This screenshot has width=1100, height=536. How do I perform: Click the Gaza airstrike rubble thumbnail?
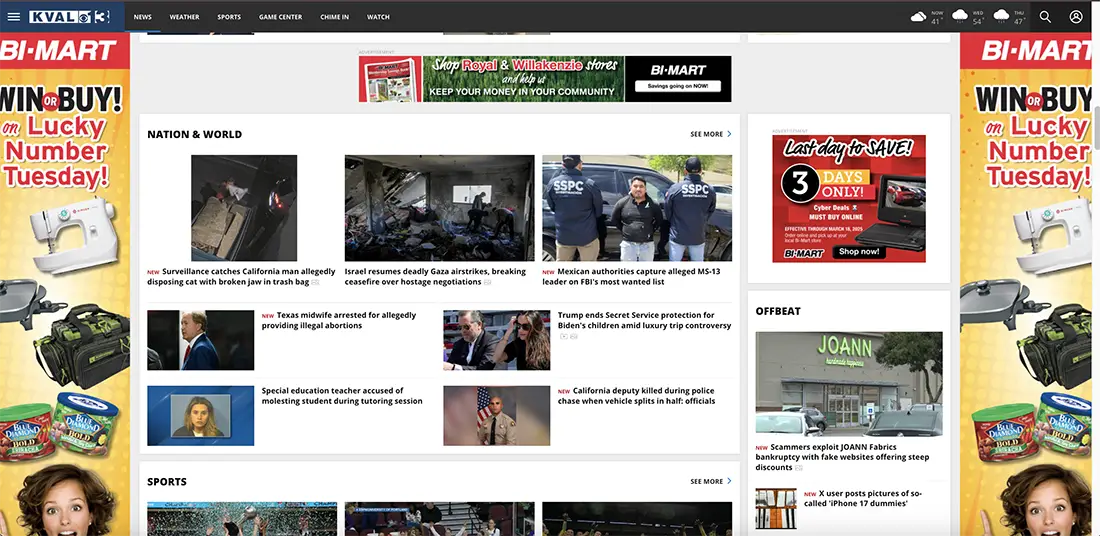click(439, 208)
